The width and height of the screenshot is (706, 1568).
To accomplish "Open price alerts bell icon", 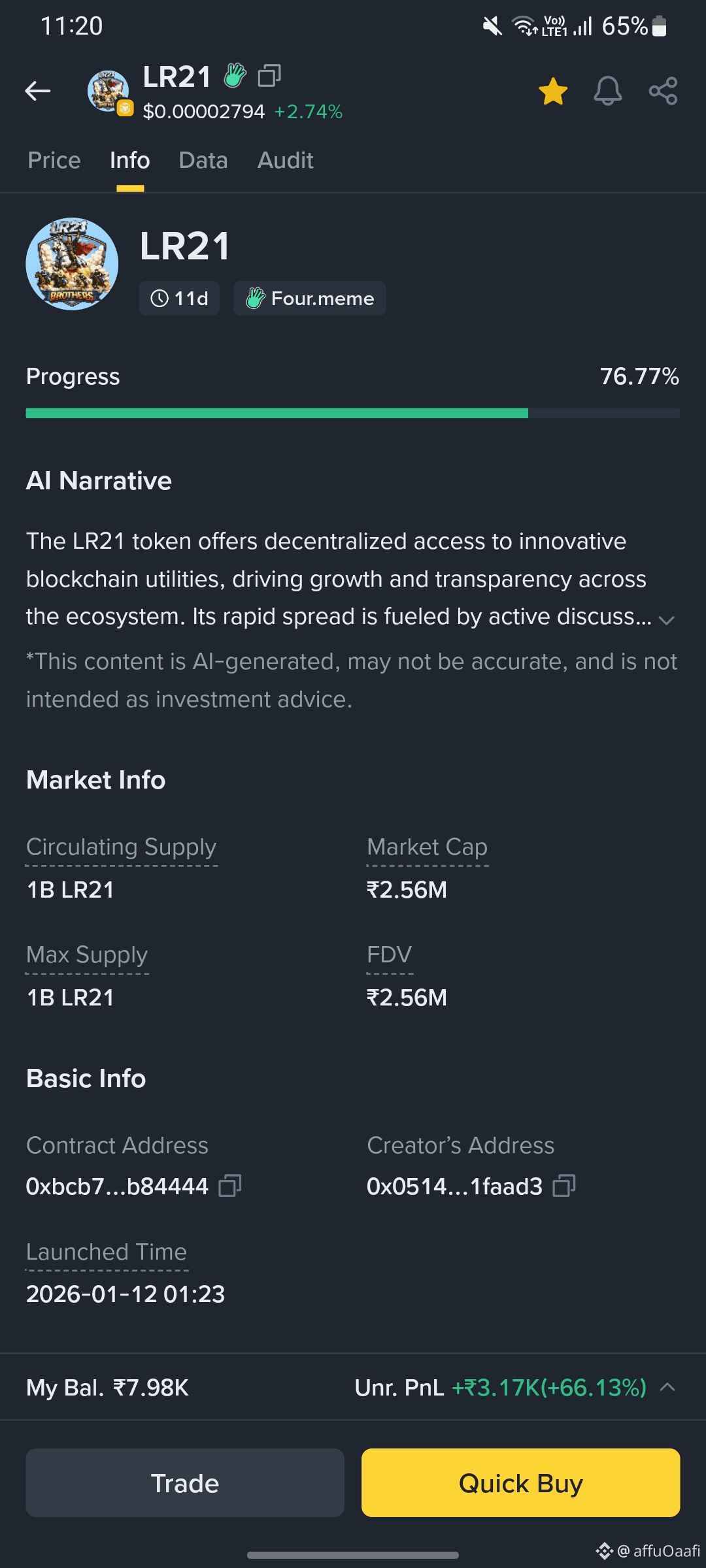I will click(607, 91).
